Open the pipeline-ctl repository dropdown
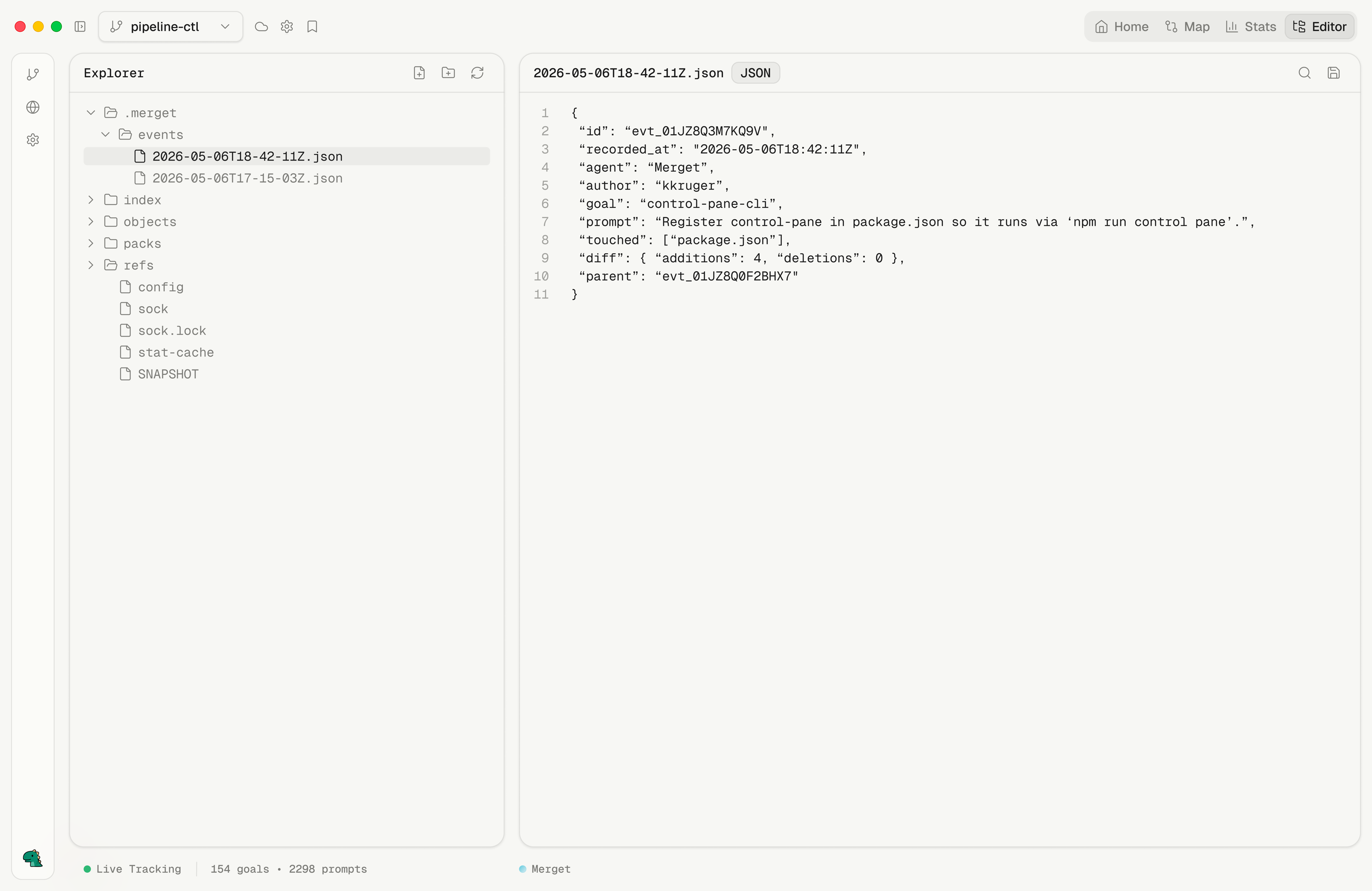Viewport: 1372px width, 891px height. [171, 26]
